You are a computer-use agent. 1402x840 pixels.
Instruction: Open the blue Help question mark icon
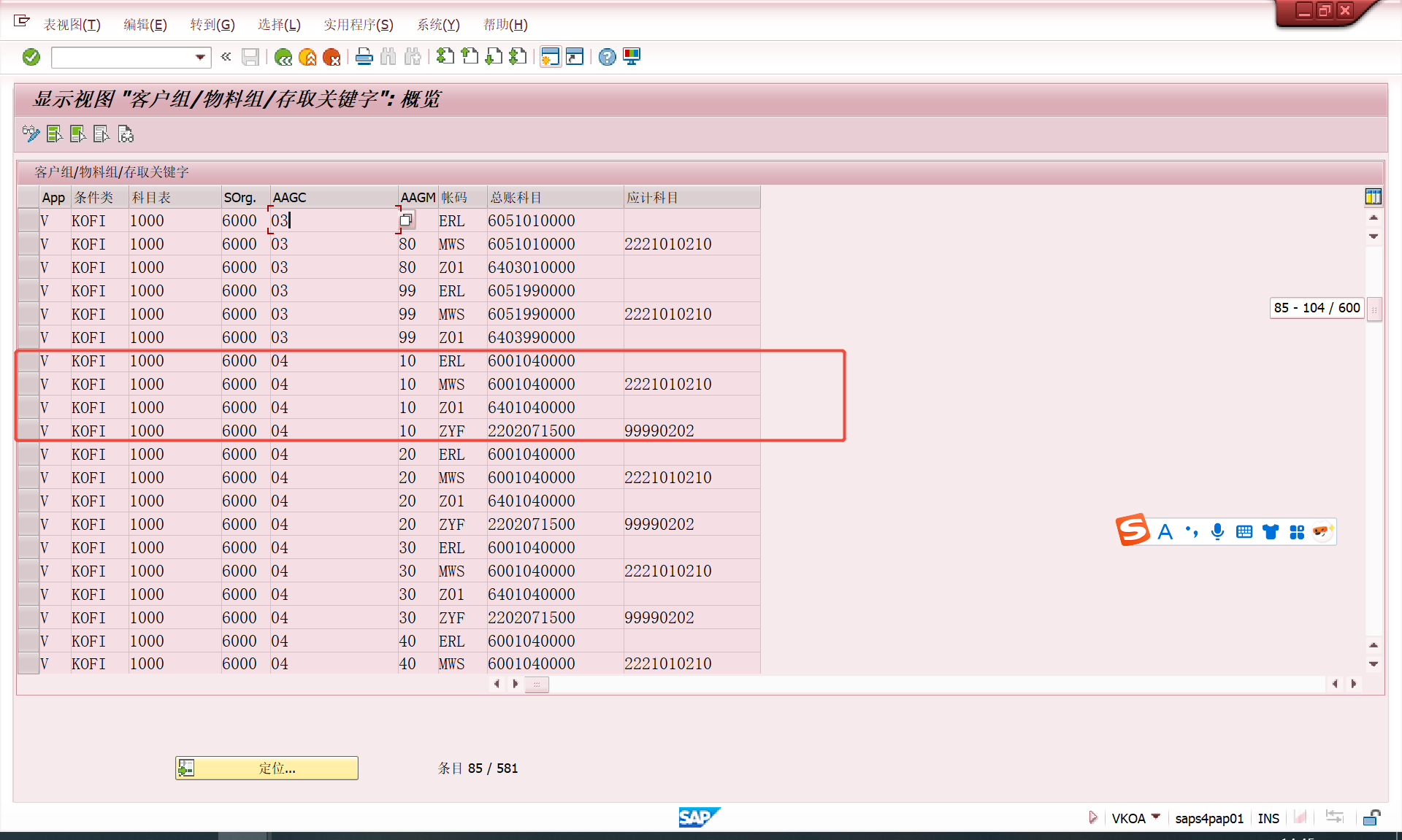point(607,57)
